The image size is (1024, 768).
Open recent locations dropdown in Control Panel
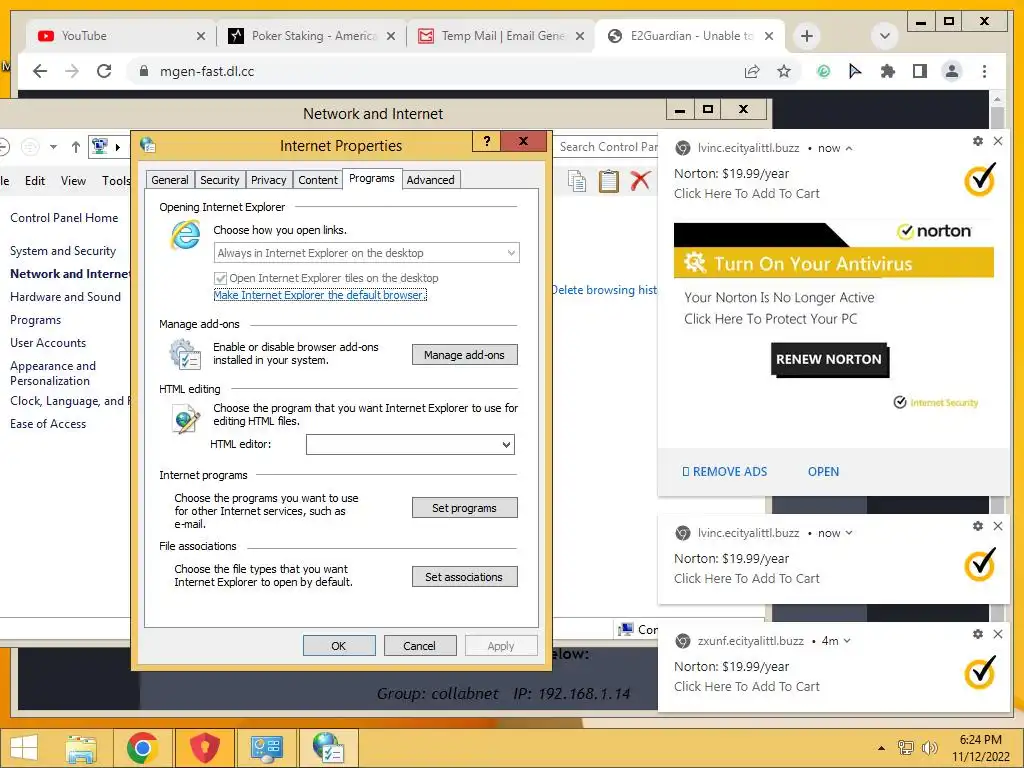54,147
